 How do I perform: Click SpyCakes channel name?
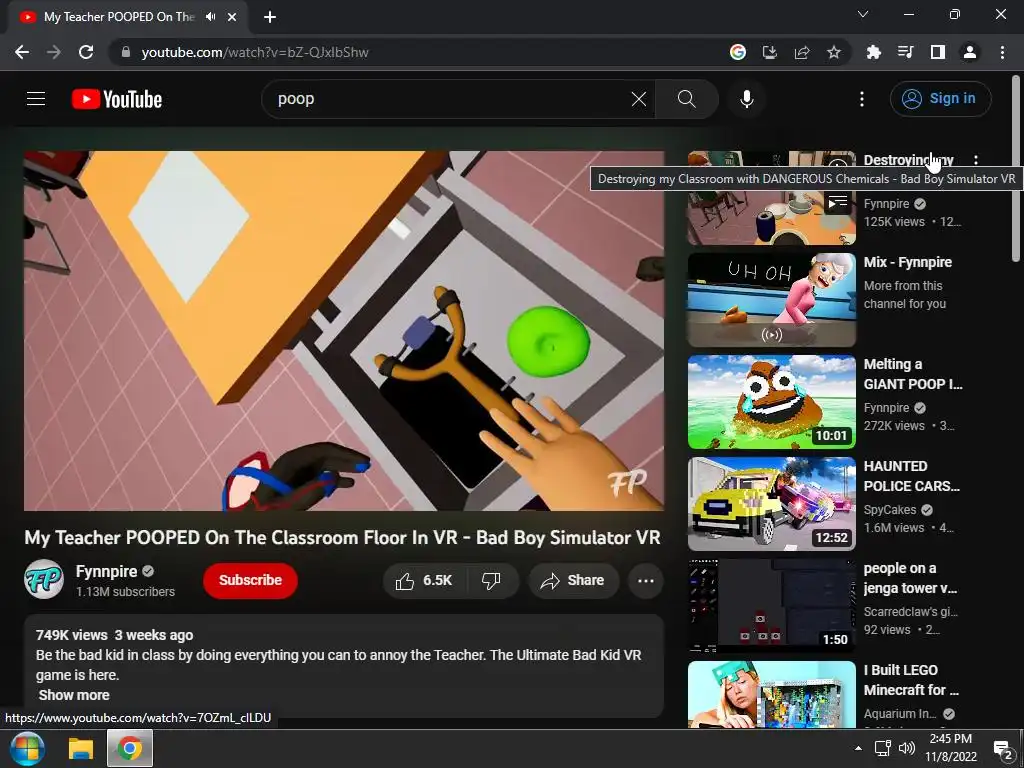point(889,509)
